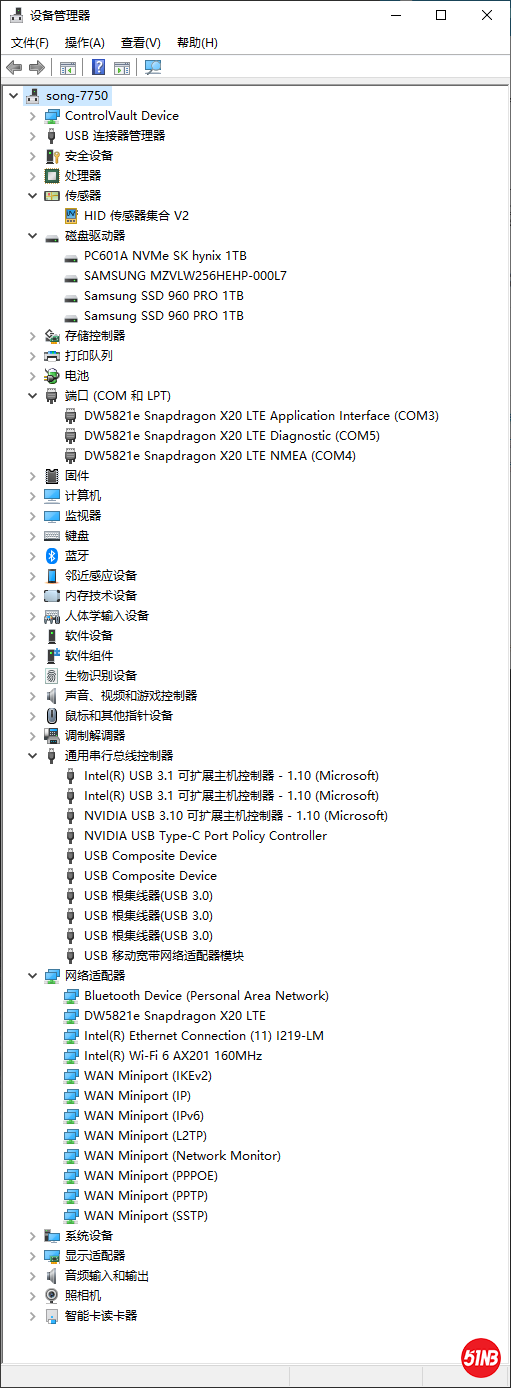This screenshot has width=511, height=1388.
Task: Select DW5821e Snapdragon X20 LTE Diagnostic (COM5)
Action: tap(232, 436)
